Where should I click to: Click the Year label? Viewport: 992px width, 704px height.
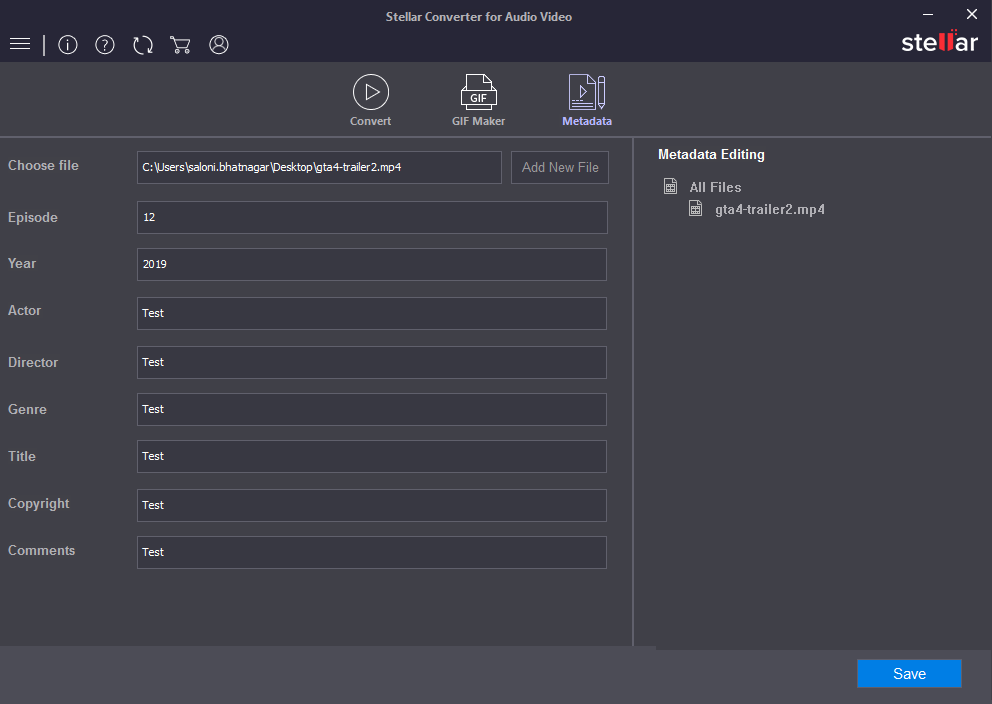point(22,263)
